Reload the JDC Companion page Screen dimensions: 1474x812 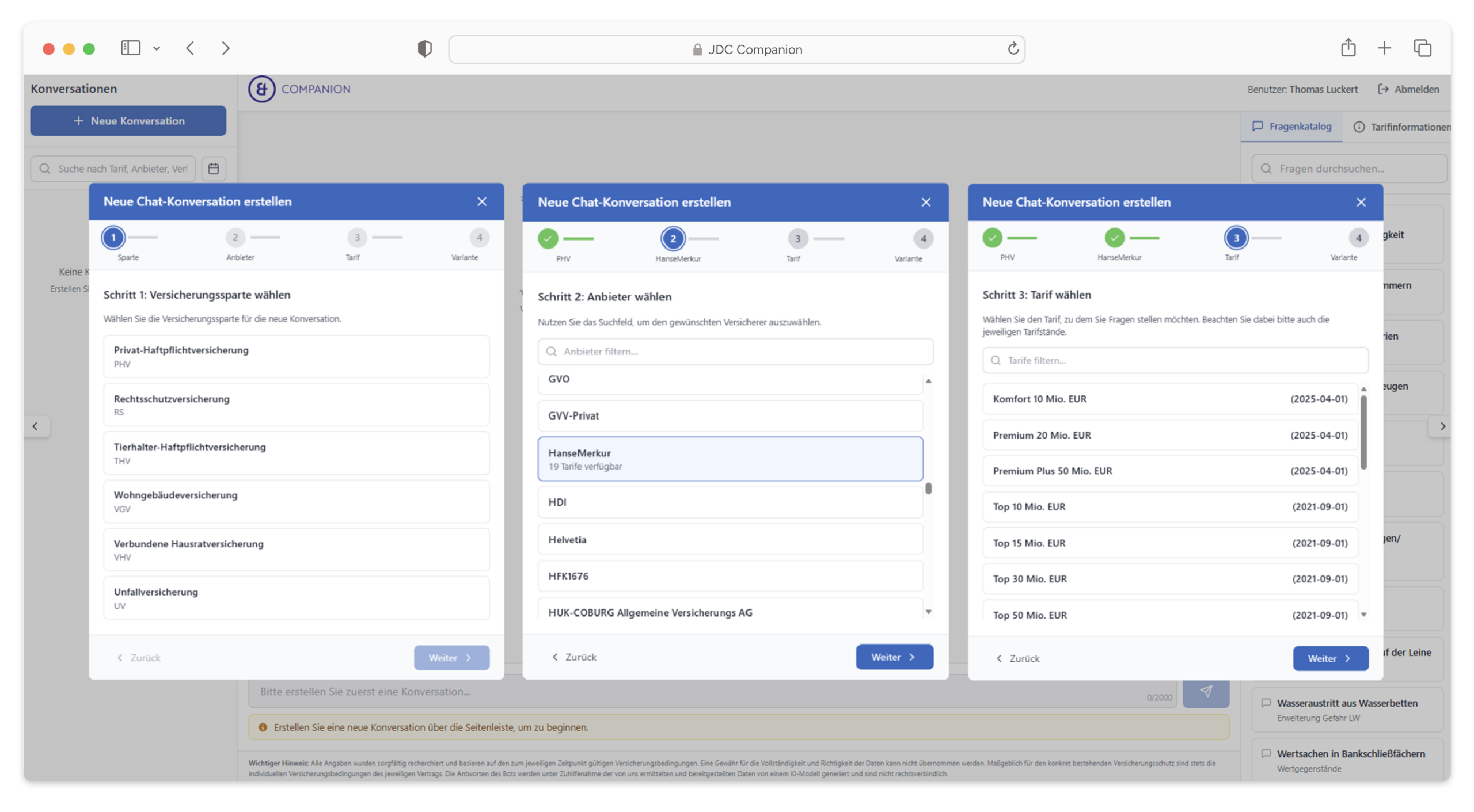[1013, 49]
